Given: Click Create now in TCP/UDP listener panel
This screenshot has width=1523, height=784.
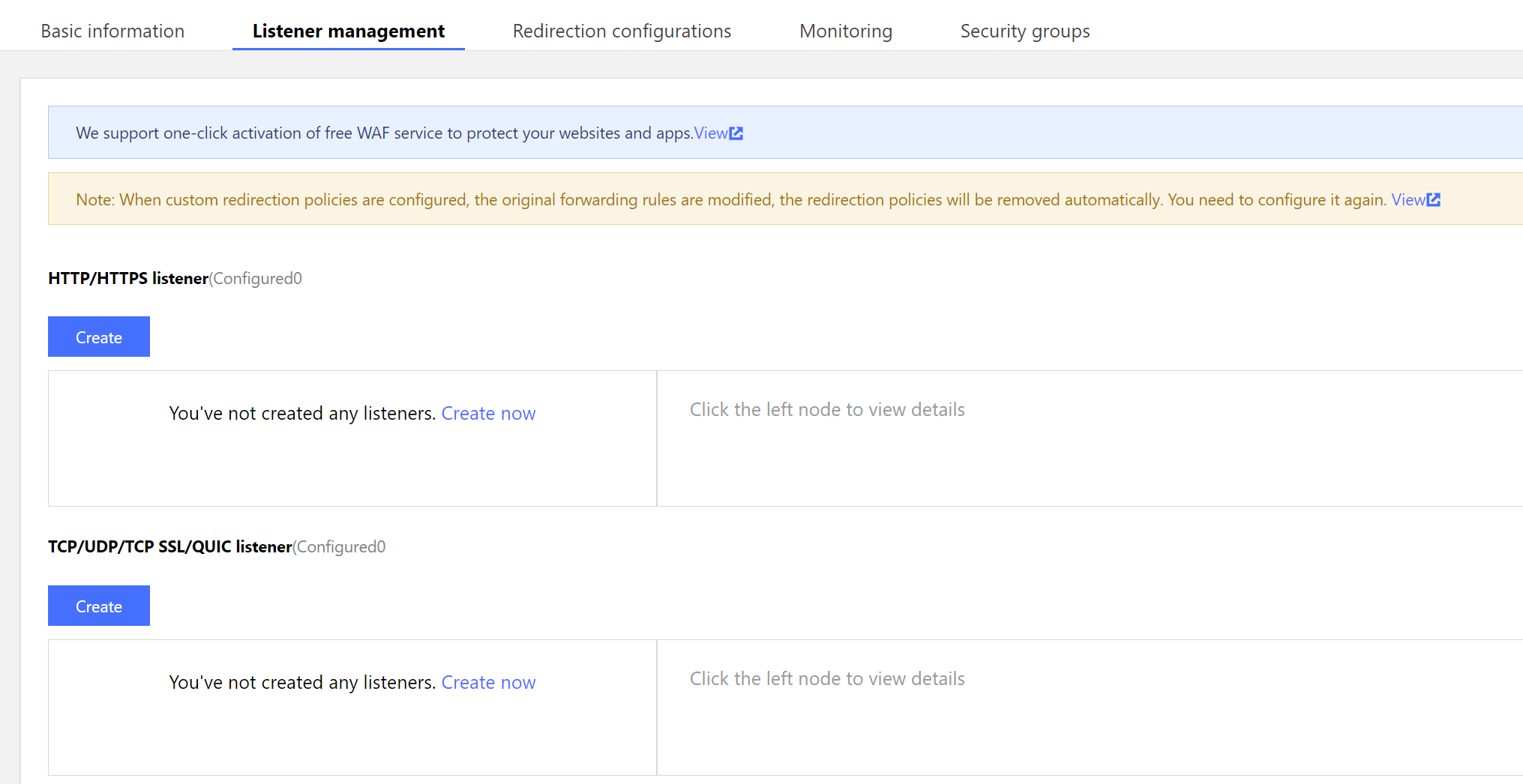Looking at the screenshot, I should click(x=488, y=682).
